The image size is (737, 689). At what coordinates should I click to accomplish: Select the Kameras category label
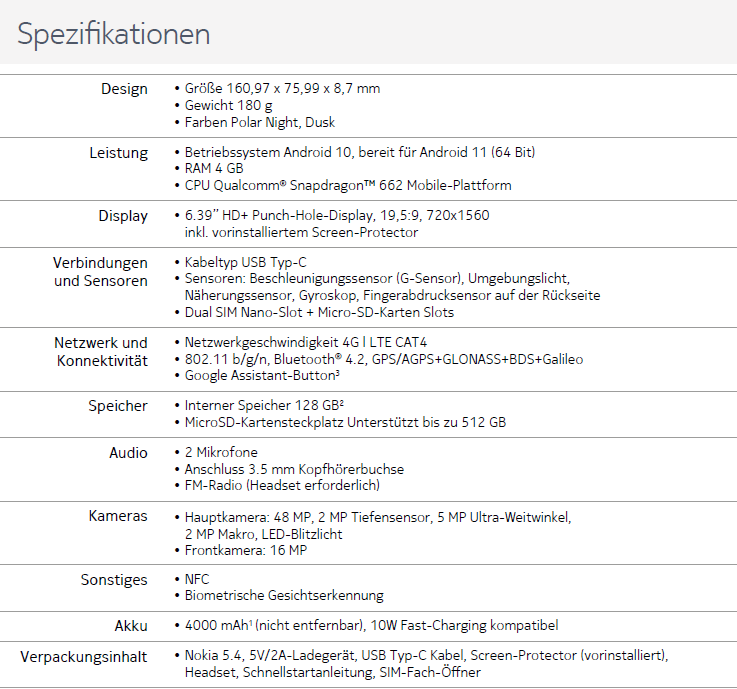pyautogui.click(x=118, y=516)
